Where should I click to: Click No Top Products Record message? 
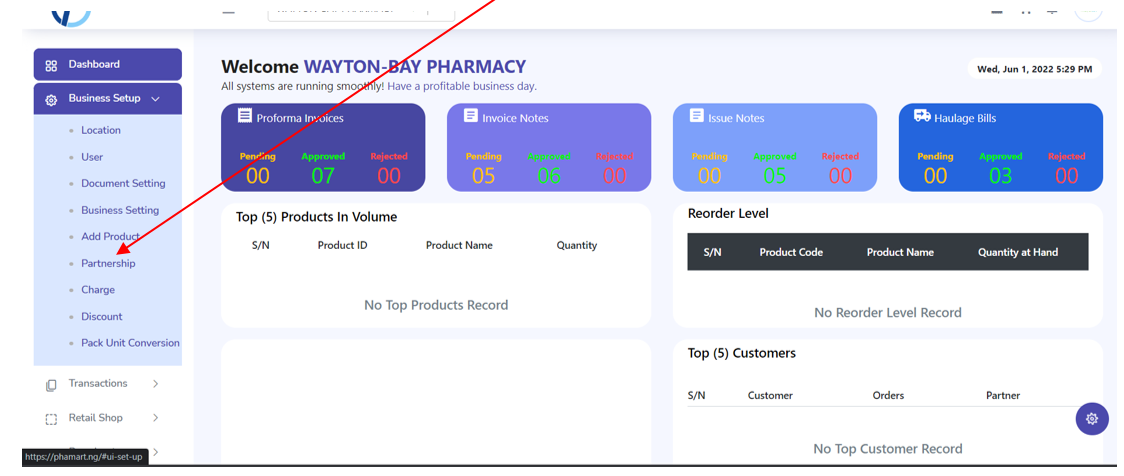436,305
